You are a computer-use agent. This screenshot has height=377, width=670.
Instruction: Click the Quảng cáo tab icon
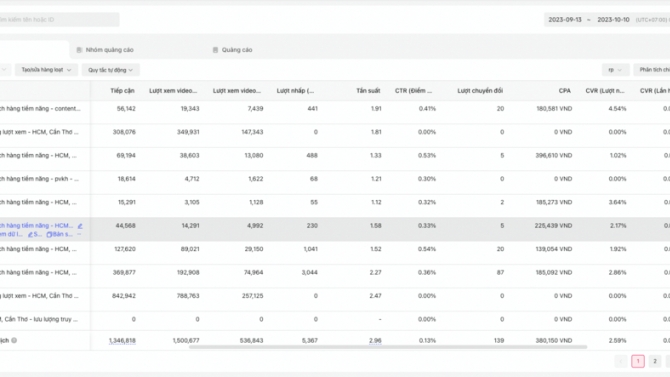pos(215,50)
